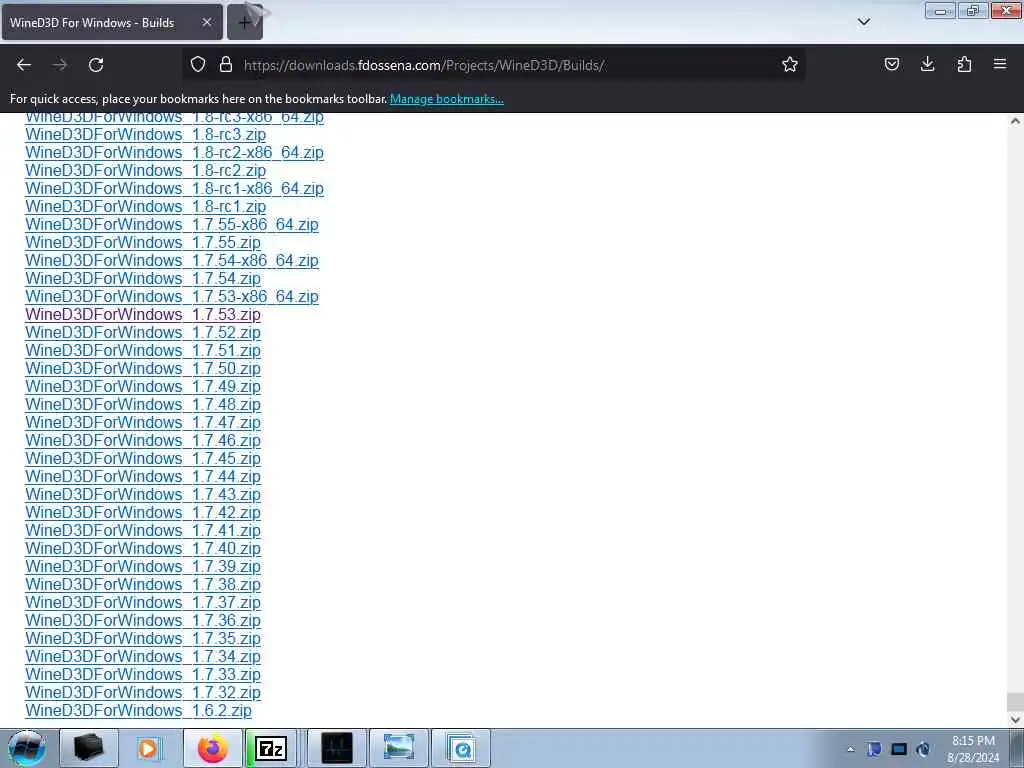Viewport: 1024px width, 768px height.
Task: Click the action center flag tray icon
Action: [874, 749]
